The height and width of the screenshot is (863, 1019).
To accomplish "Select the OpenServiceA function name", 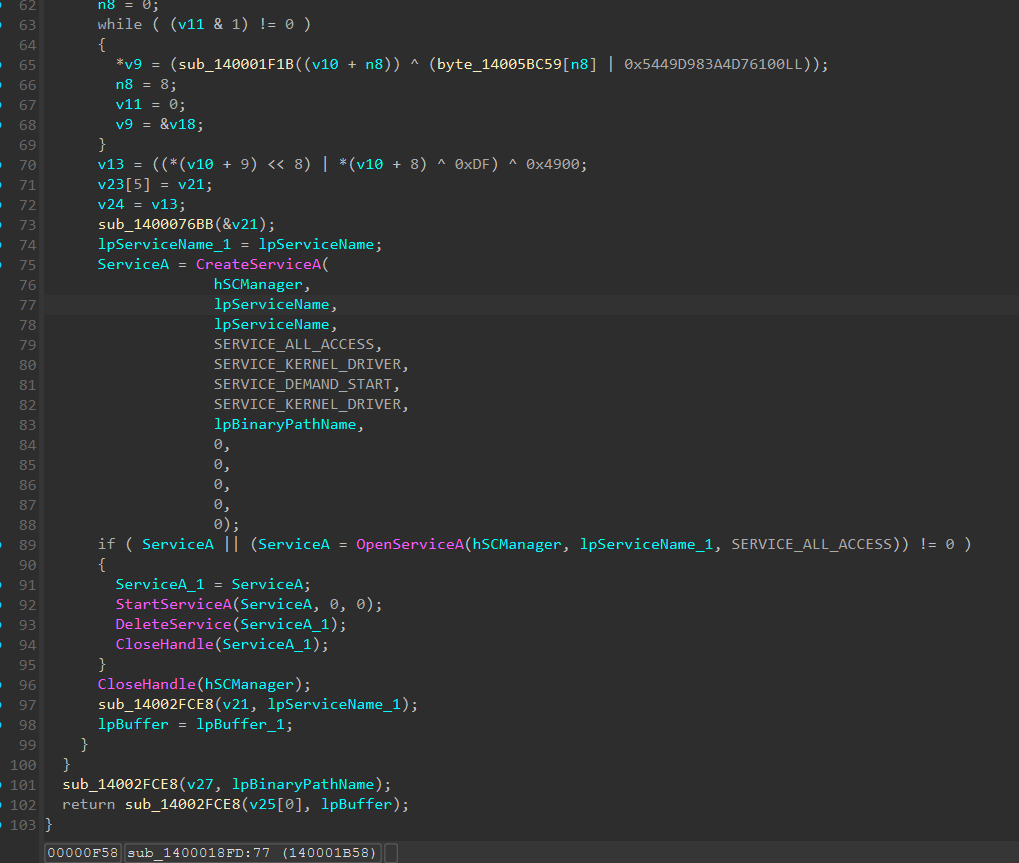I will 409,545.
